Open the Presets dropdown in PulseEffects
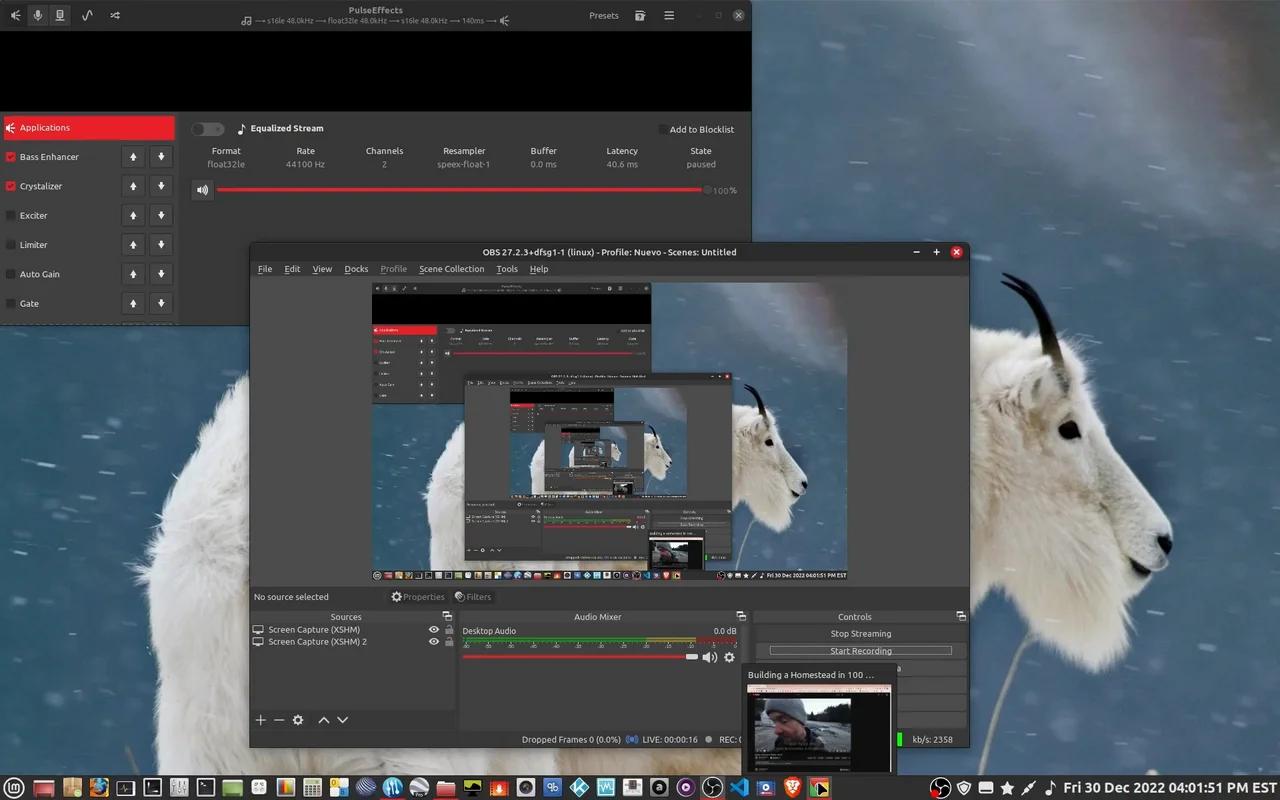Screen dimensions: 1280x800 [603, 16]
